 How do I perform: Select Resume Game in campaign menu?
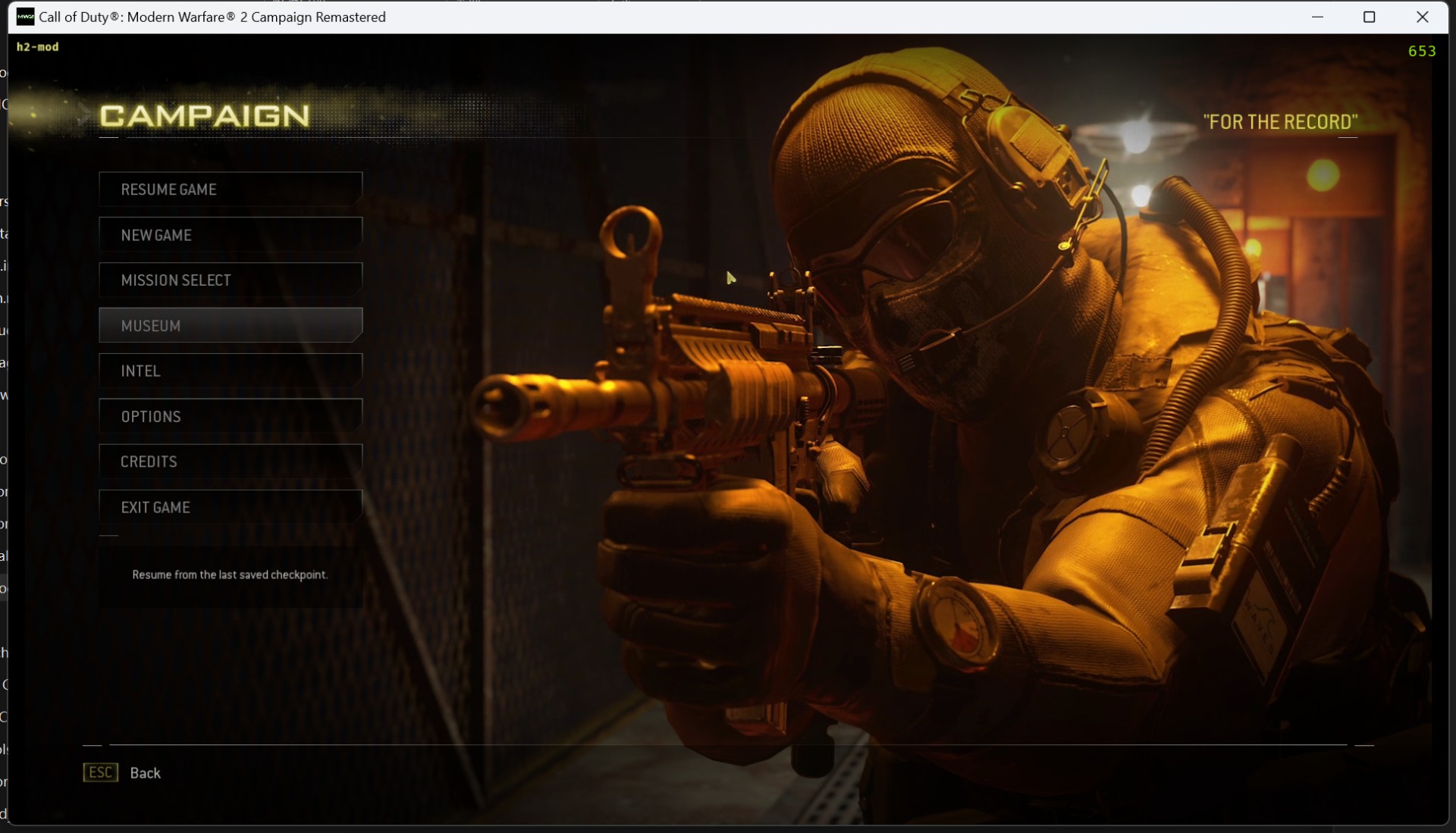[231, 189]
